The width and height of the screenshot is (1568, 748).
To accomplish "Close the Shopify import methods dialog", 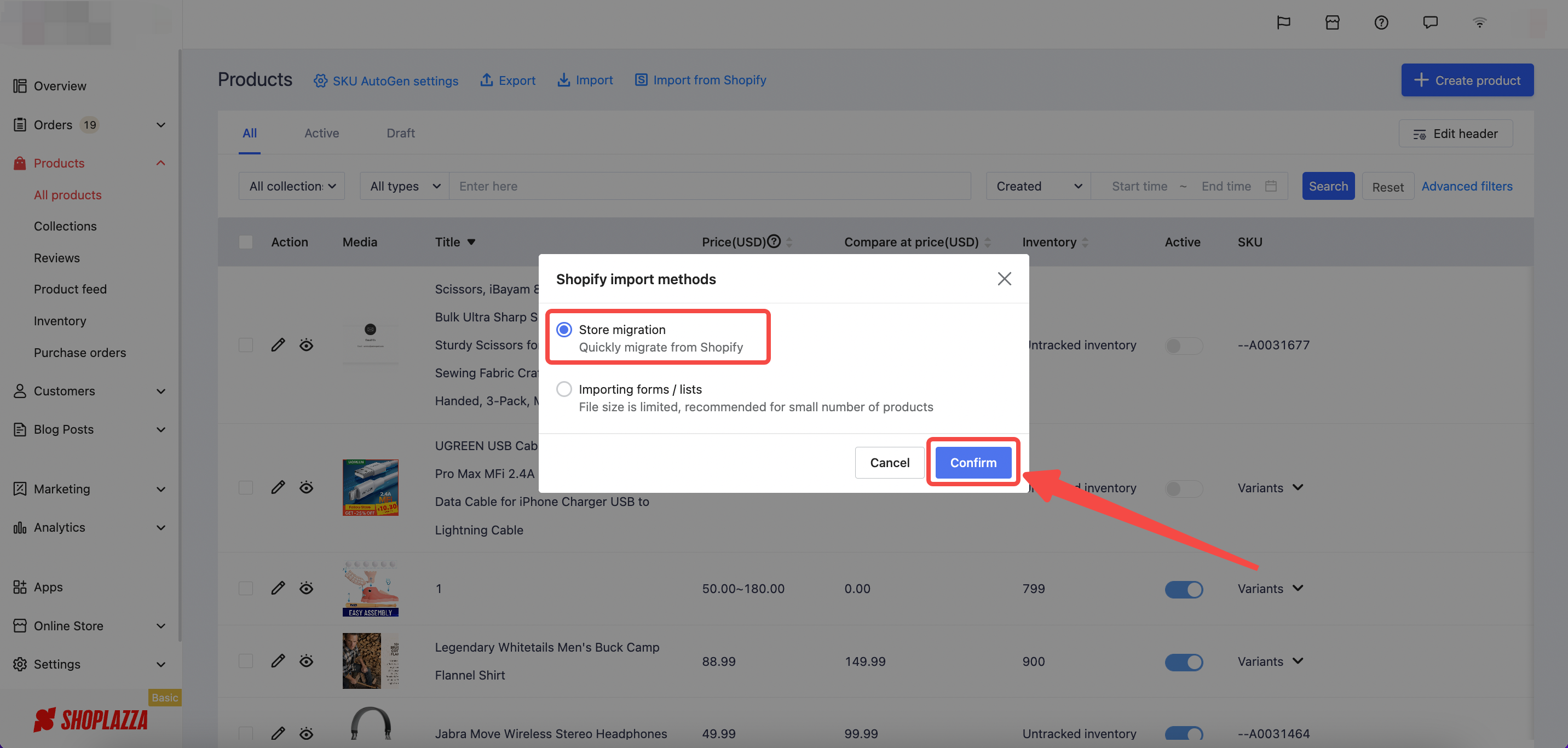I will (x=1004, y=279).
